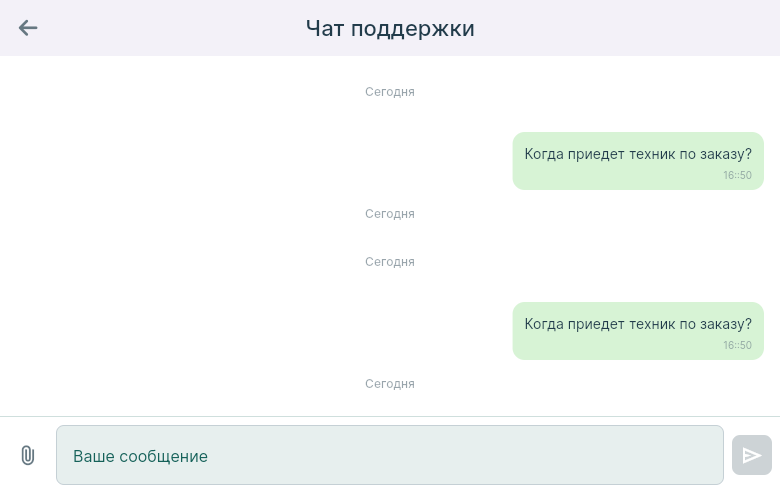Click the right end of the message input
Viewport: 780px width, 493px height.
(700, 455)
